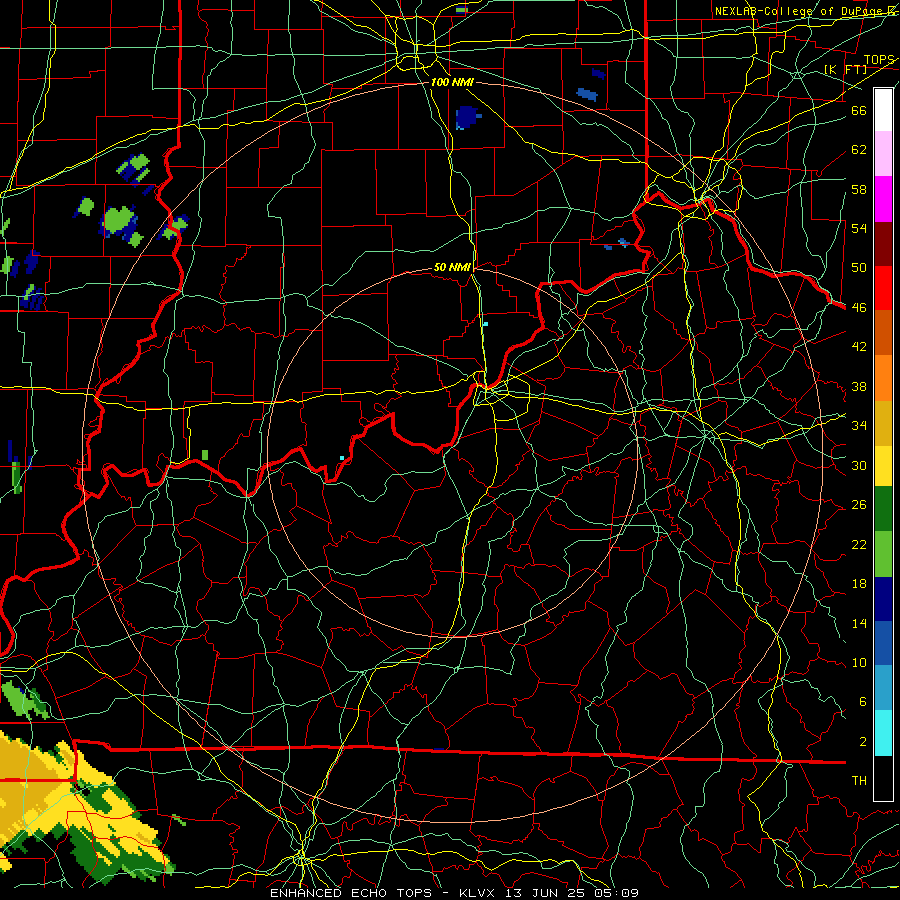Click the '30' legend value label
This screenshot has width=900, height=900.
[859, 465]
